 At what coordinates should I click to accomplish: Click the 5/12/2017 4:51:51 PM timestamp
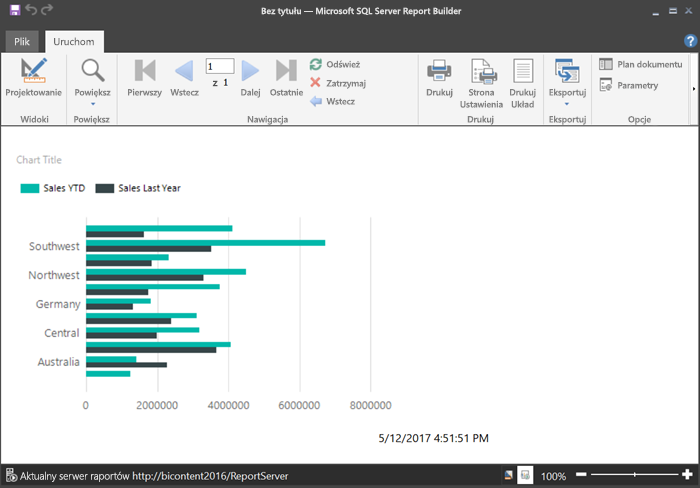pyautogui.click(x=433, y=438)
